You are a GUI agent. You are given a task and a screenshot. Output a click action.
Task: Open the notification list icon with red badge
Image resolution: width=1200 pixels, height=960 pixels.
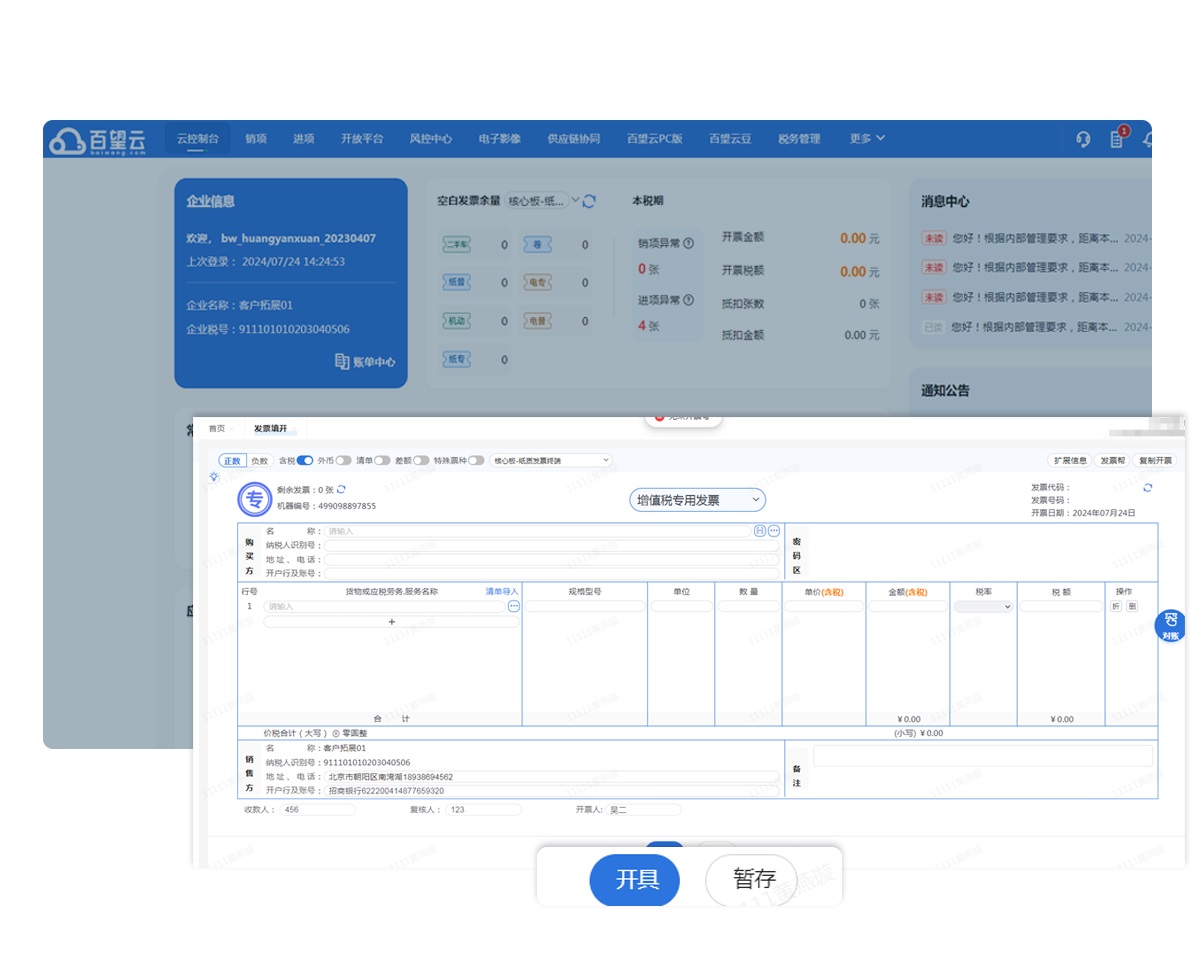1117,138
